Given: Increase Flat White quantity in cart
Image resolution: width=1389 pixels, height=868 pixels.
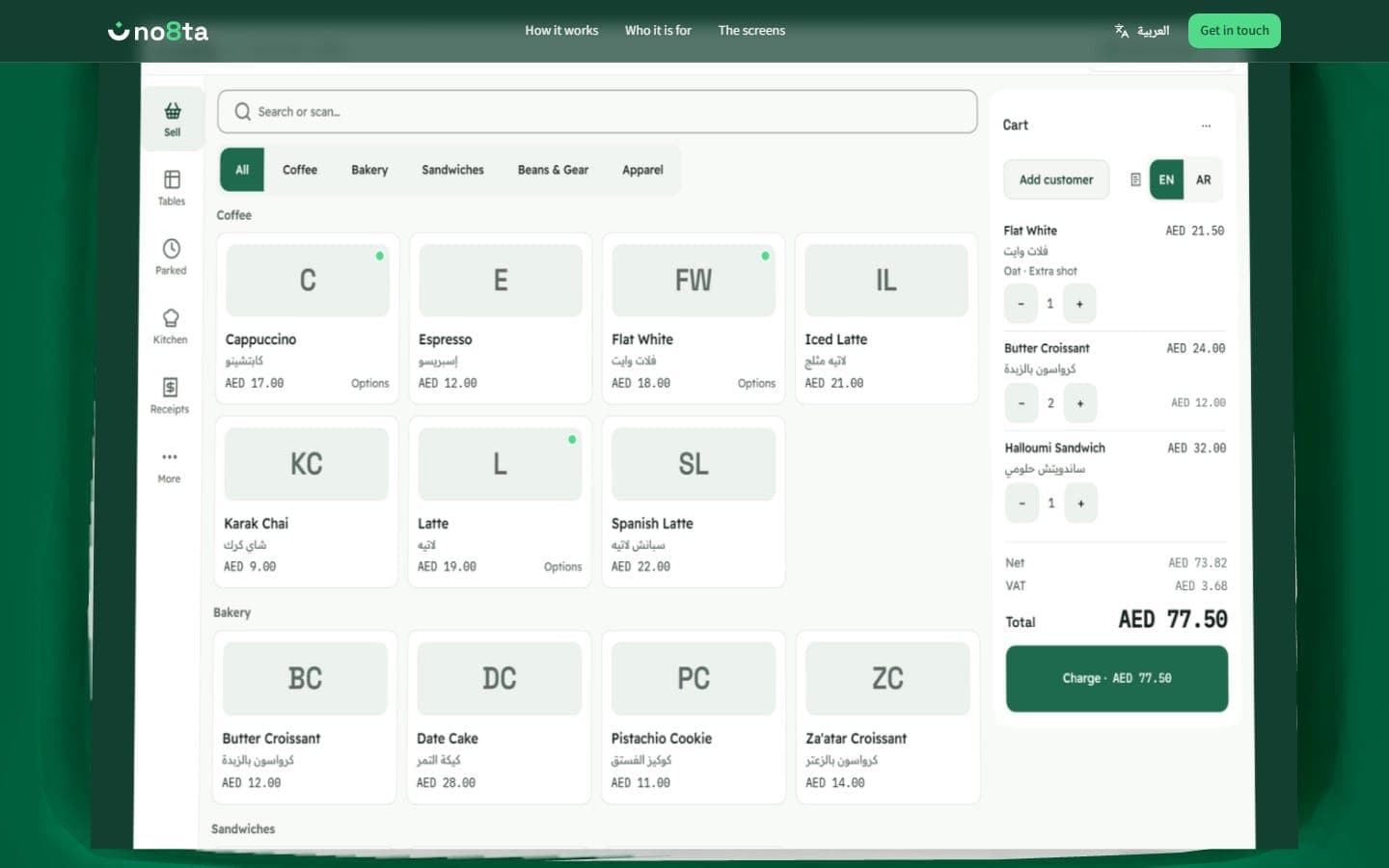Looking at the screenshot, I should click(1079, 304).
